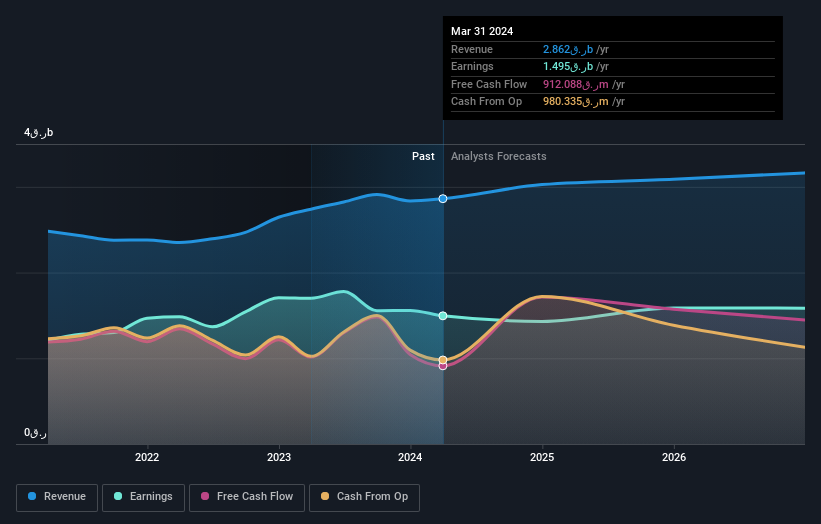Image resolution: width=821 pixels, height=524 pixels.
Task: Click the 2025 x-axis label
Action: click(x=542, y=458)
